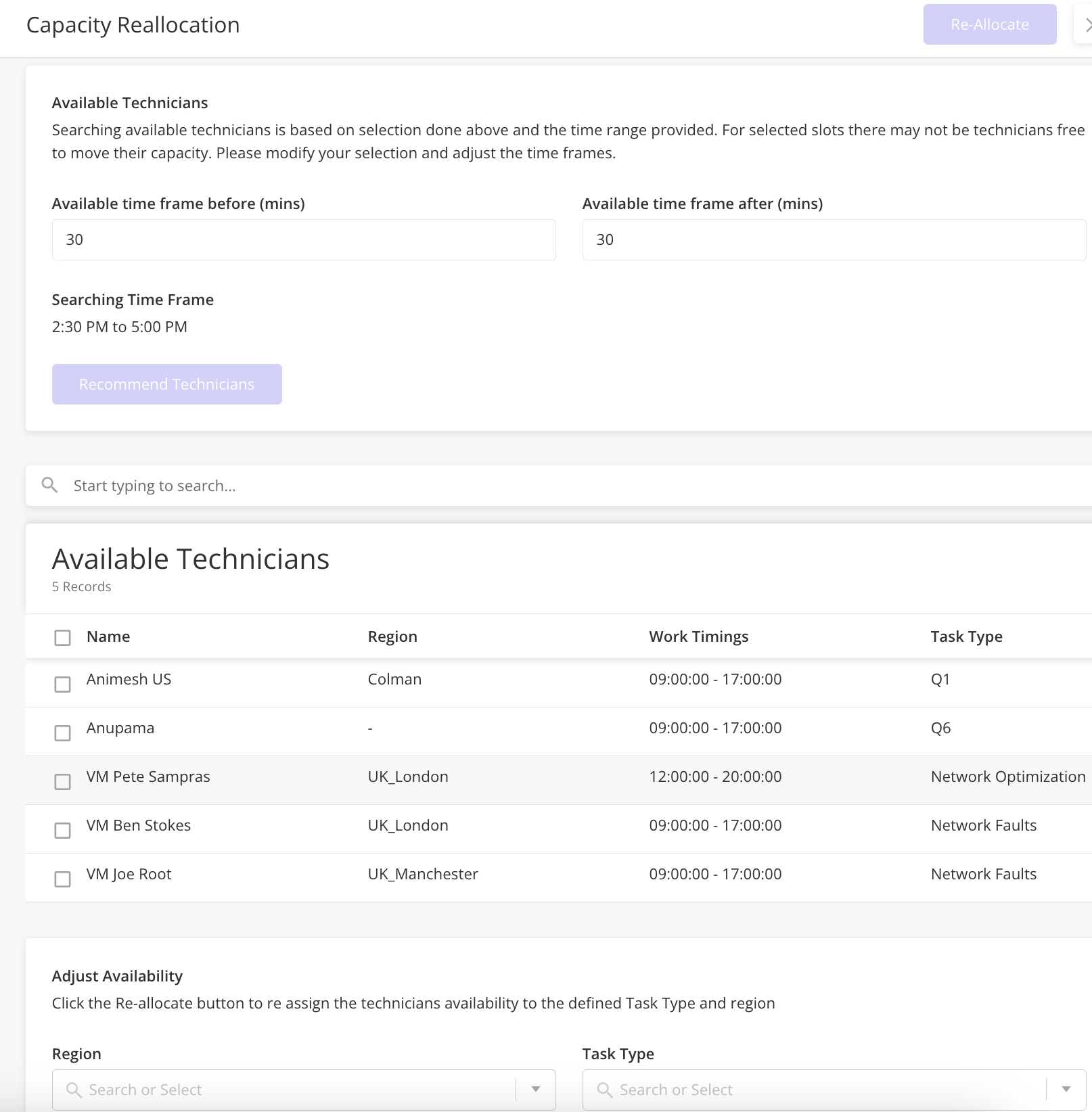The width and height of the screenshot is (1092, 1112).
Task: Click the Re-Allocate button
Action: coord(990,24)
